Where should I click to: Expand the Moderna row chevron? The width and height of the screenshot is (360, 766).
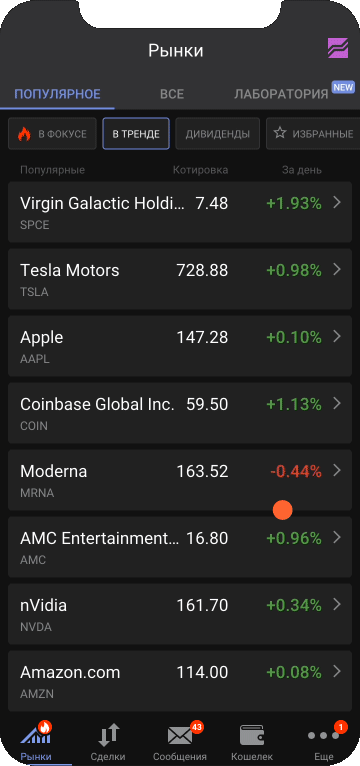tap(336, 470)
